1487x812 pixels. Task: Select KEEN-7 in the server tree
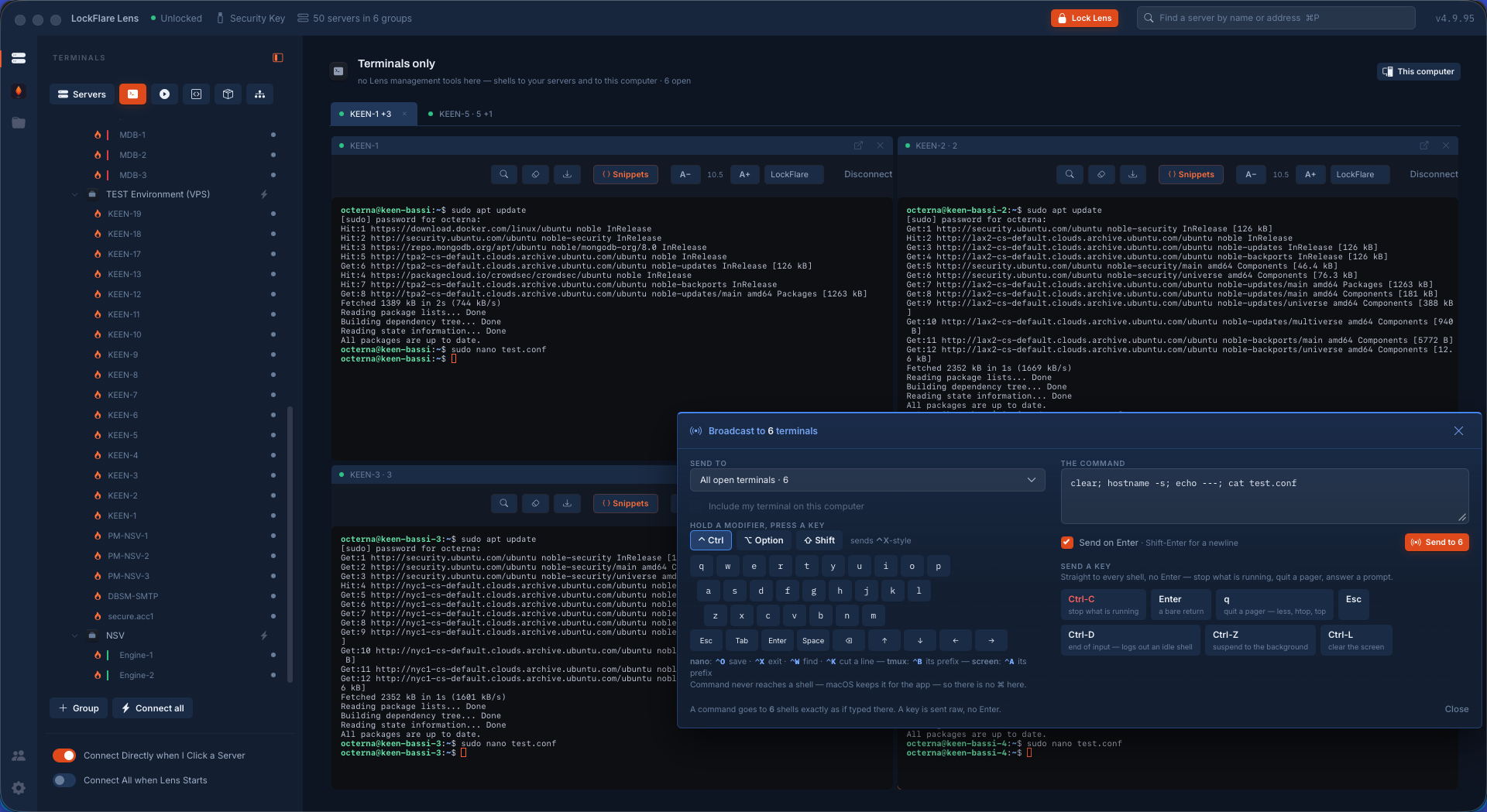tap(122, 395)
